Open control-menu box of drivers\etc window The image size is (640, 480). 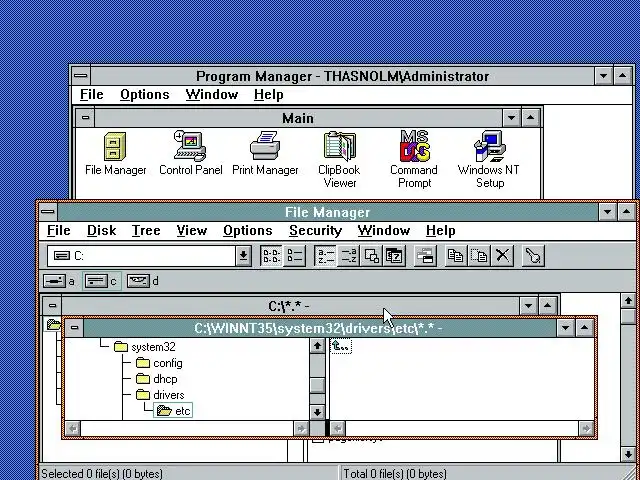[x=74, y=327]
